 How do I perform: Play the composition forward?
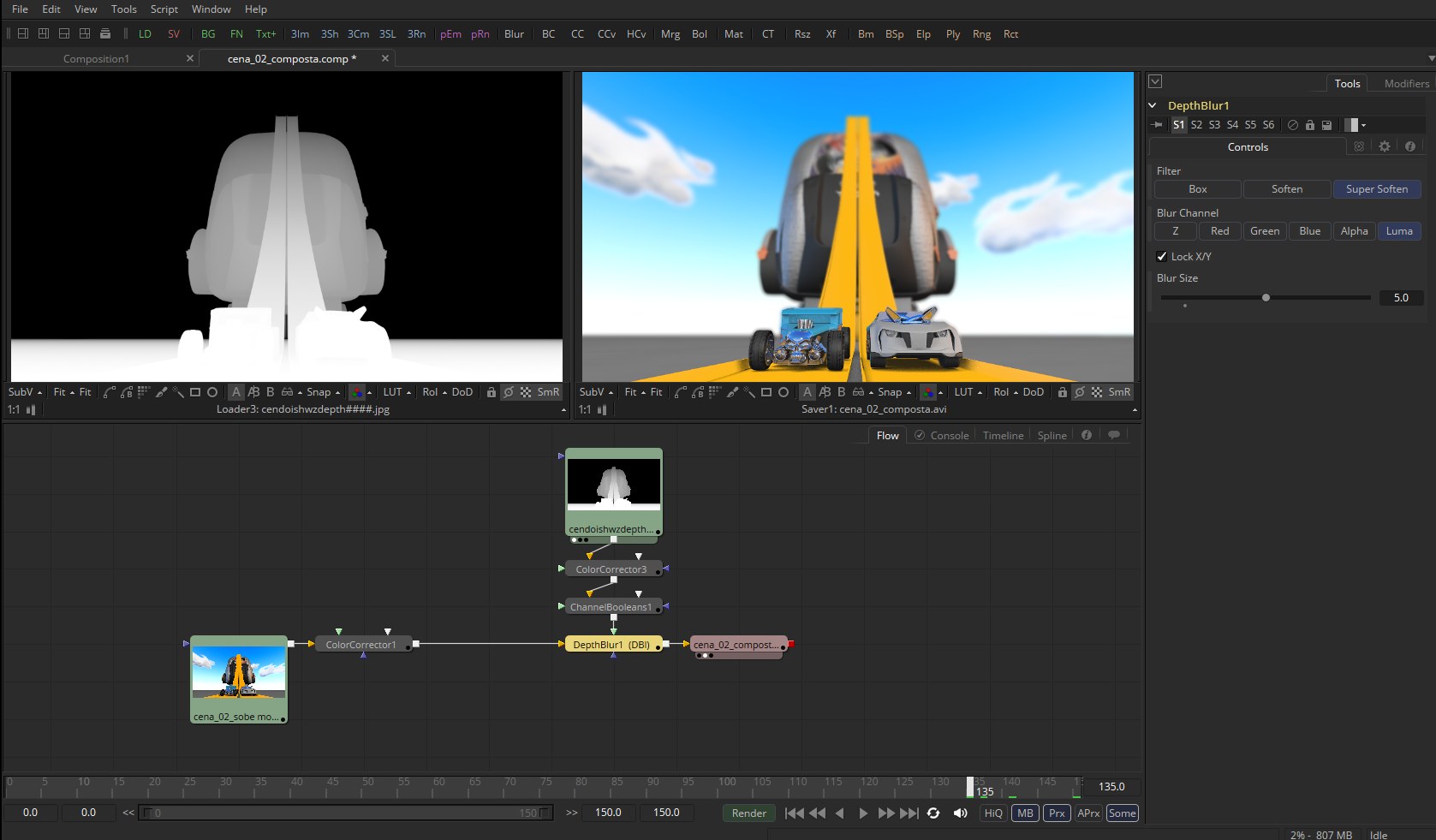(x=863, y=813)
